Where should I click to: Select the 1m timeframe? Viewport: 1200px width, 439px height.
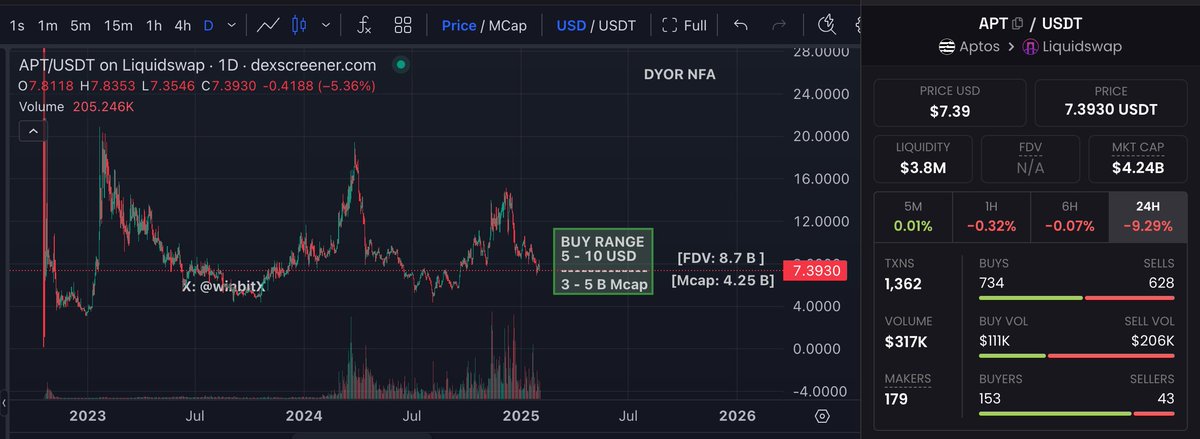click(x=47, y=25)
